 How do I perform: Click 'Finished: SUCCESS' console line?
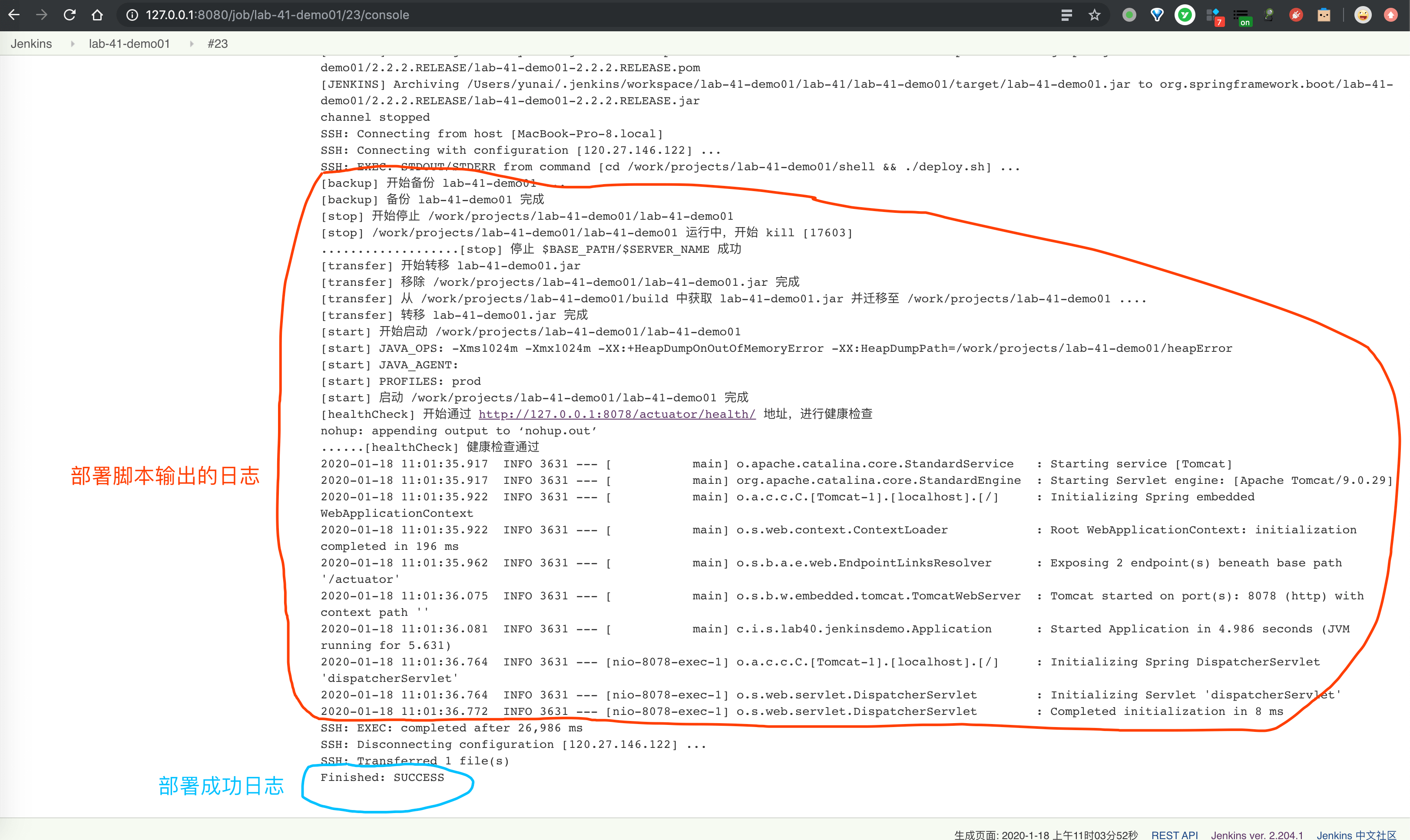[x=382, y=777]
